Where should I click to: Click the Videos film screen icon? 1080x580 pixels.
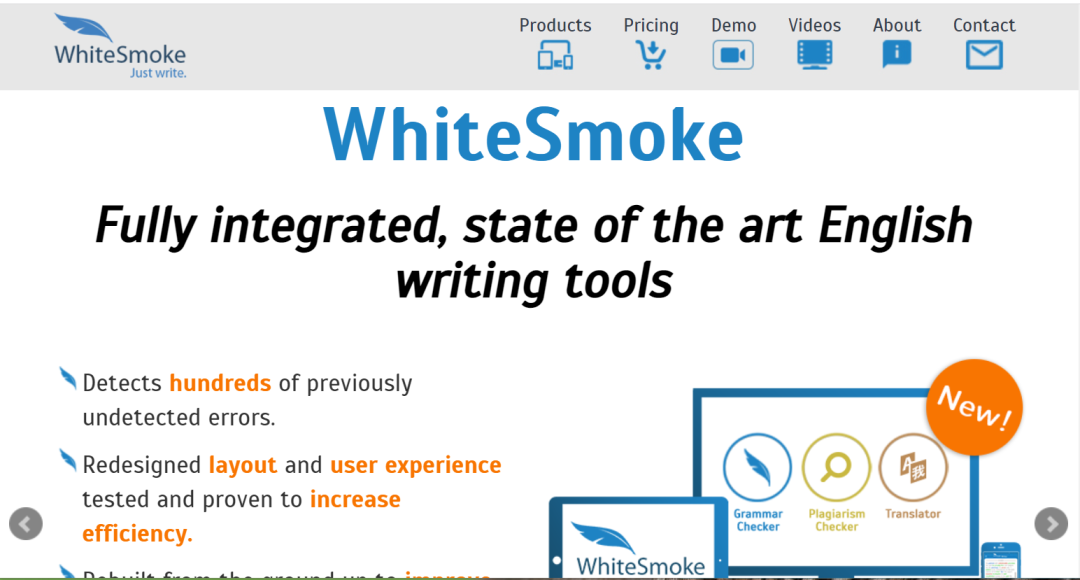tap(815, 55)
